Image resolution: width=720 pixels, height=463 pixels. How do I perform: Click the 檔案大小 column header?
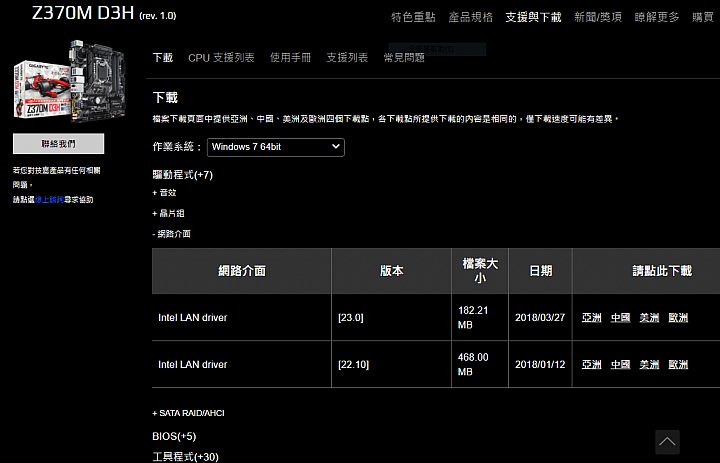(480, 271)
